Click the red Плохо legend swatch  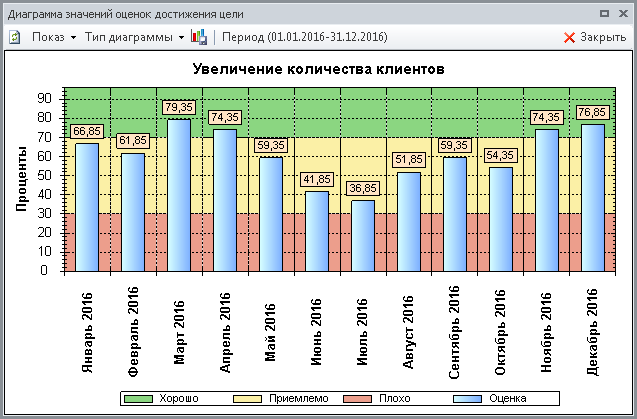point(361,398)
